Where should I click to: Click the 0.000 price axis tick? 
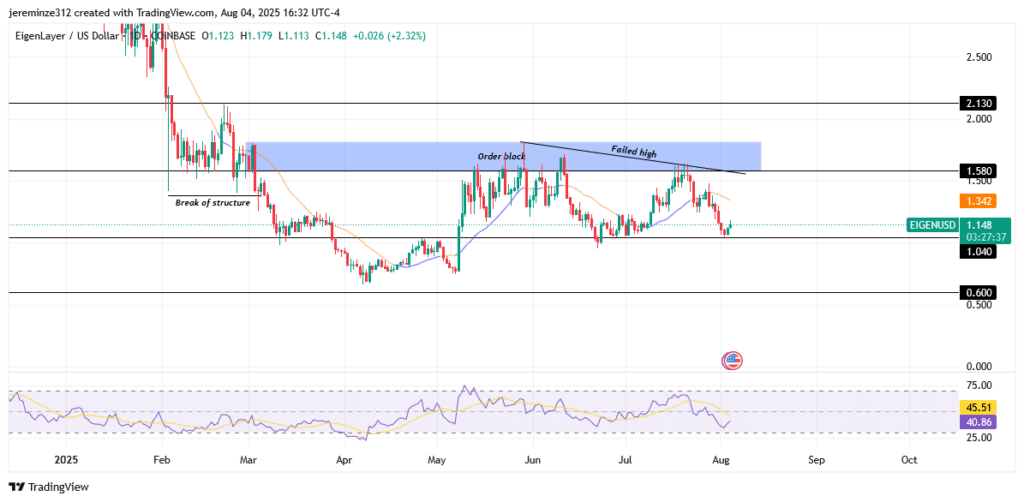(x=980, y=366)
